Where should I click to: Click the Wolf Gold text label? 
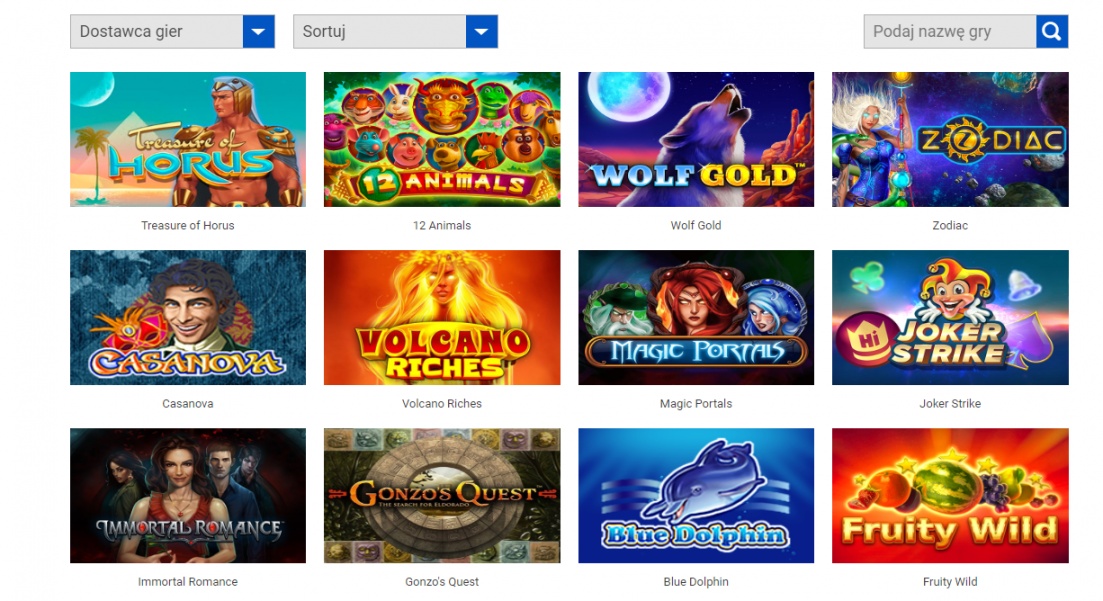click(696, 225)
